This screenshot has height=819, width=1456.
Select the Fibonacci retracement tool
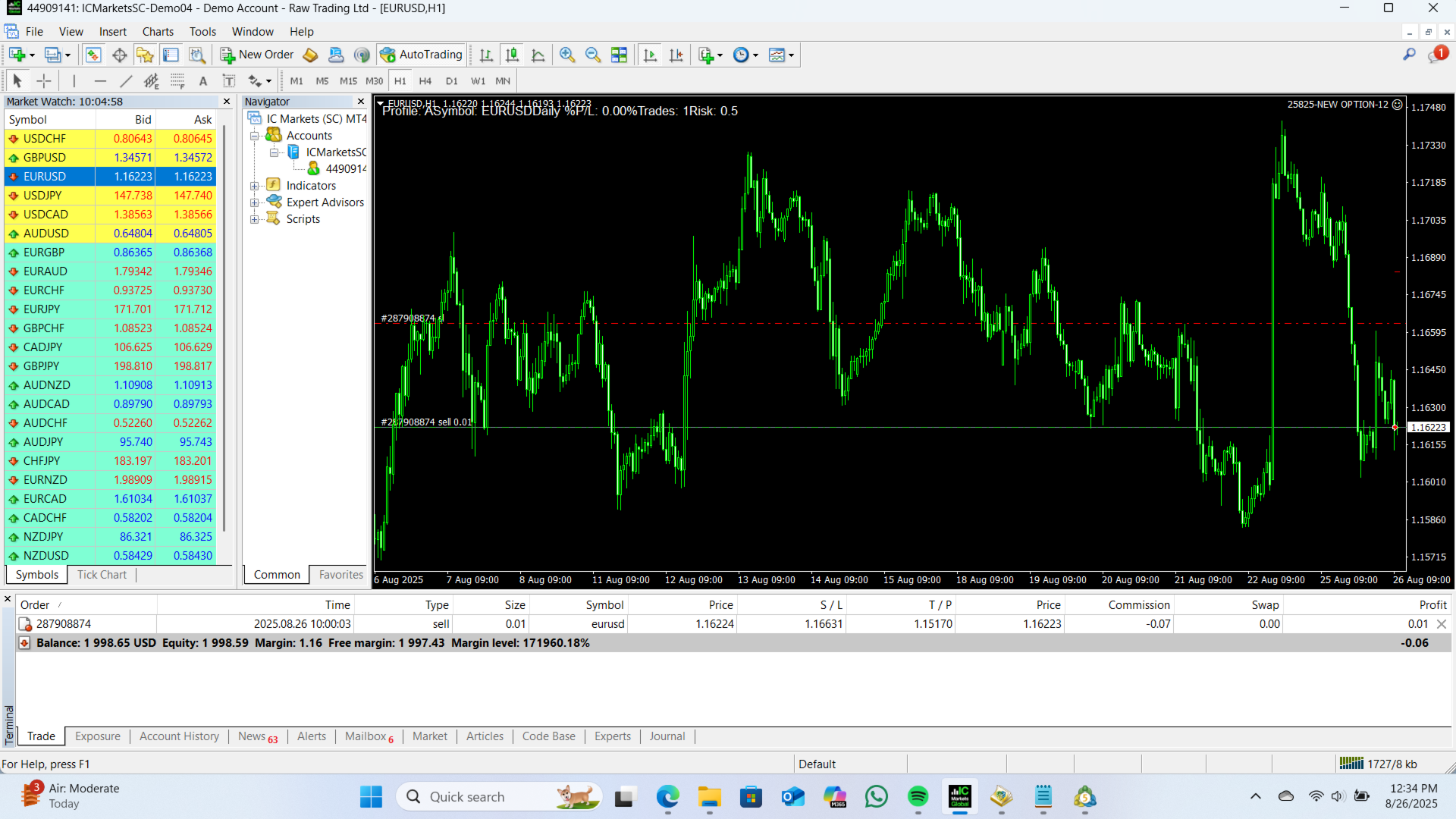[x=177, y=80]
